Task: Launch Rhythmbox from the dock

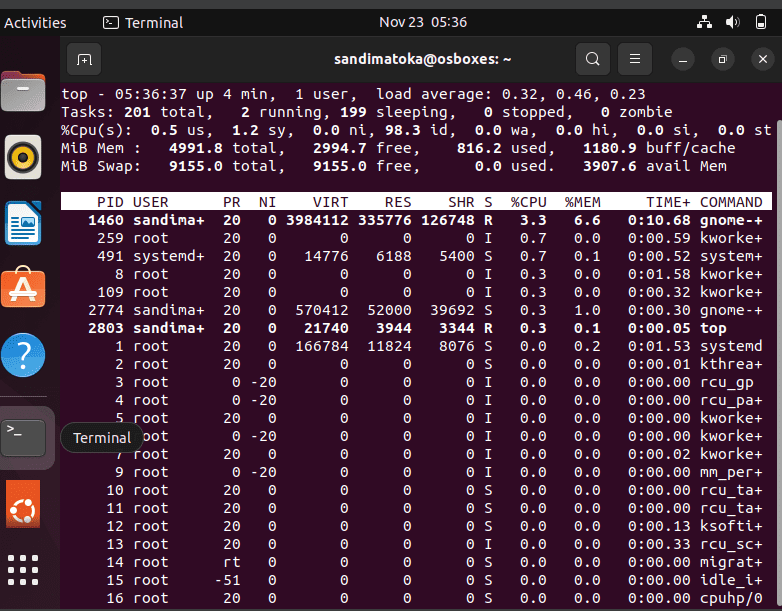Action: [x=23, y=157]
